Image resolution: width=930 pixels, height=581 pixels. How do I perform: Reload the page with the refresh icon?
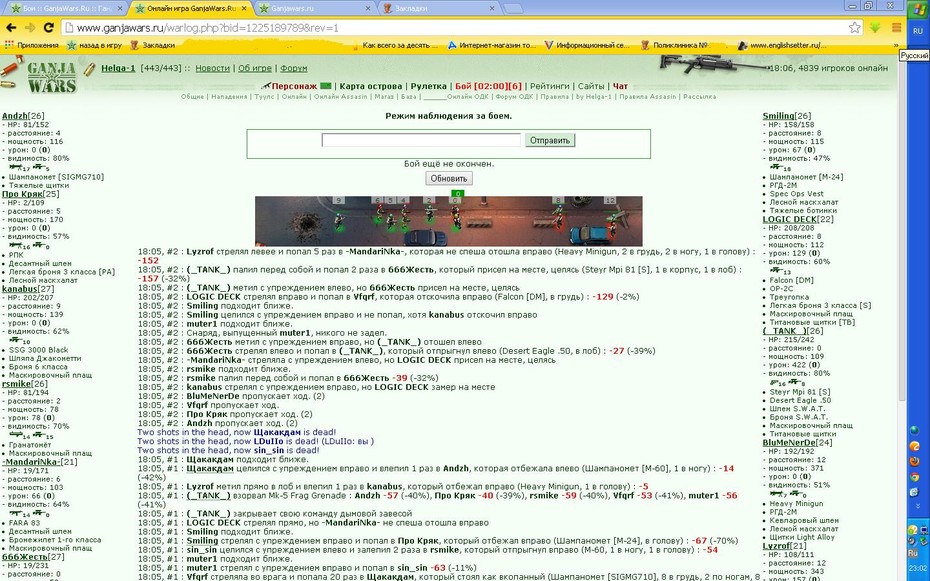point(49,27)
